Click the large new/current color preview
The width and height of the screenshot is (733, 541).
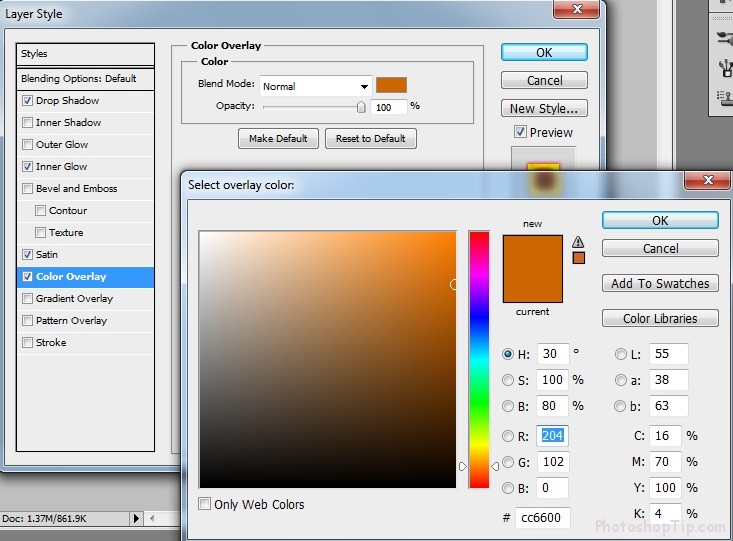coord(532,269)
